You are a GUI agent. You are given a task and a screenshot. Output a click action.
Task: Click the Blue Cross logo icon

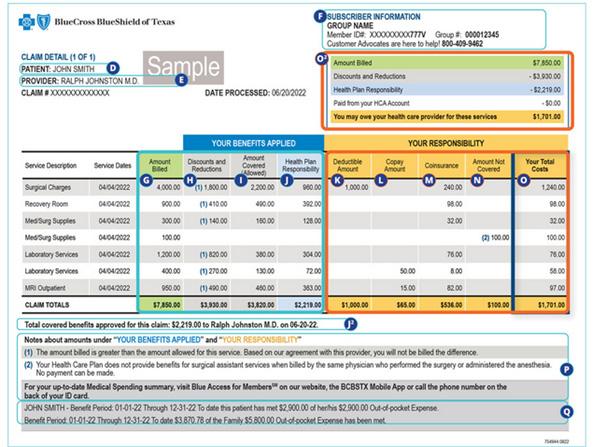(x=26, y=22)
